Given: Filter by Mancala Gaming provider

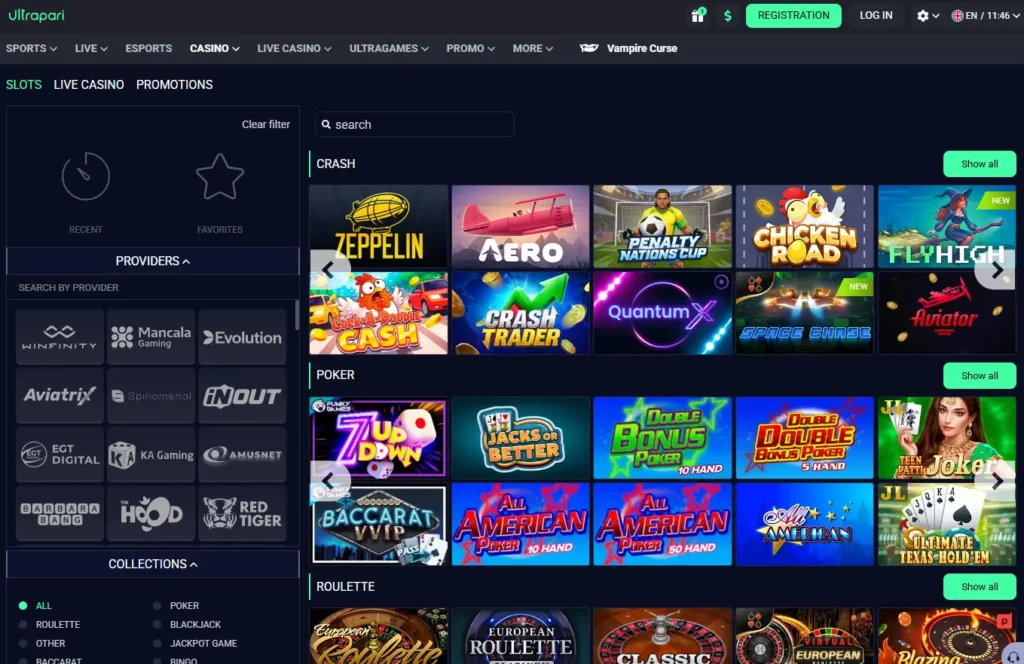Looking at the screenshot, I should pyautogui.click(x=151, y=337).
